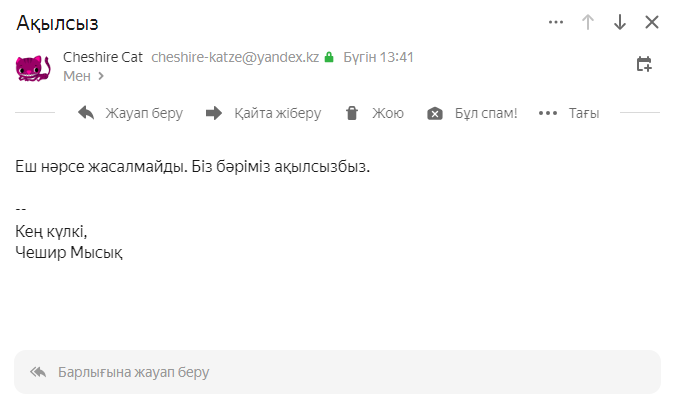This screenshot has height=411, width=676.
Task: Click sender email cheshire-katze@yandex.kz
Action: coord(235,57)
